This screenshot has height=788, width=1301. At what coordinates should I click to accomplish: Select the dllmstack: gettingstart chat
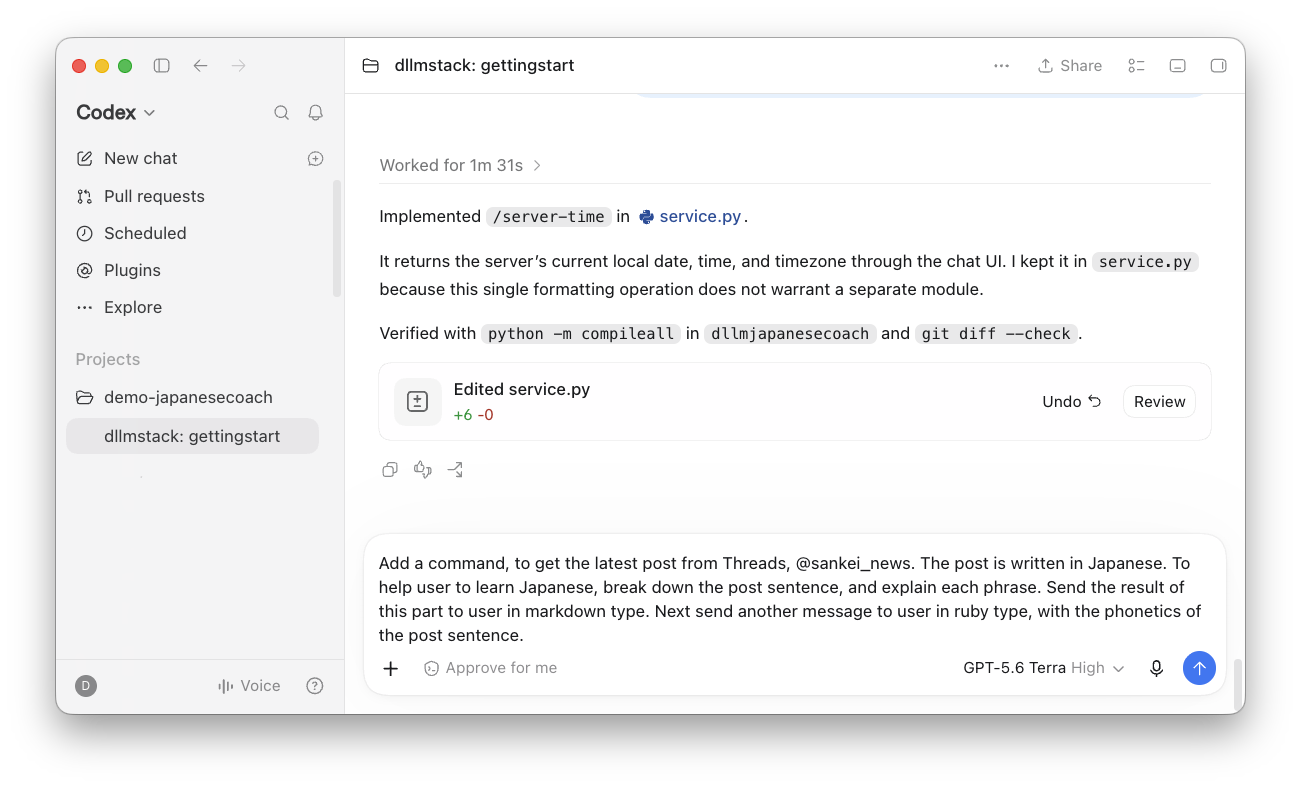(192, 437)
